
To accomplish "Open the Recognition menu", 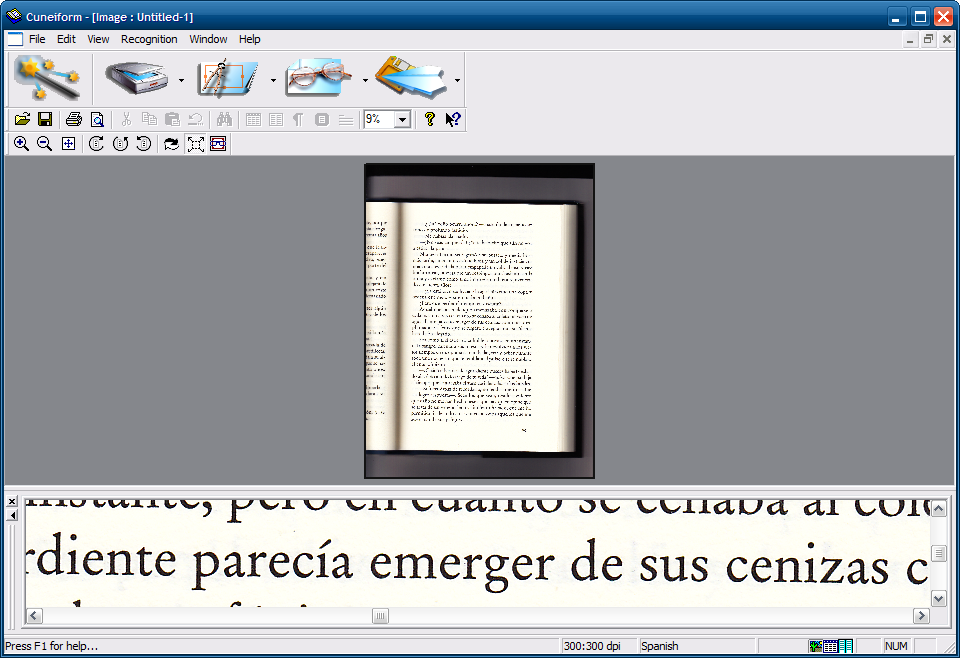I will tap(149, 39).
